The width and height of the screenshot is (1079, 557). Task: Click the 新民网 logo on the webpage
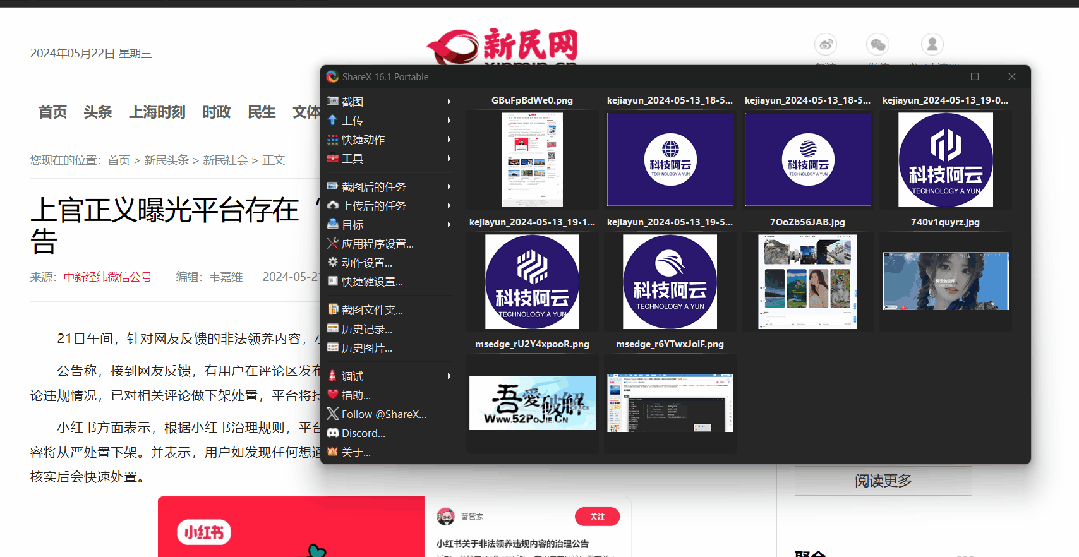[x=502, y=48]
